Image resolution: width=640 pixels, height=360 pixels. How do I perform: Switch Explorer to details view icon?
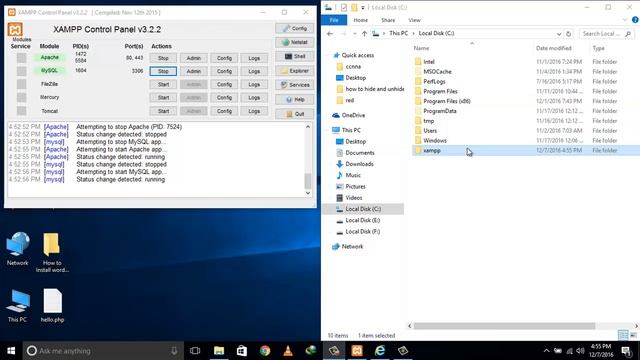(623, 335)
